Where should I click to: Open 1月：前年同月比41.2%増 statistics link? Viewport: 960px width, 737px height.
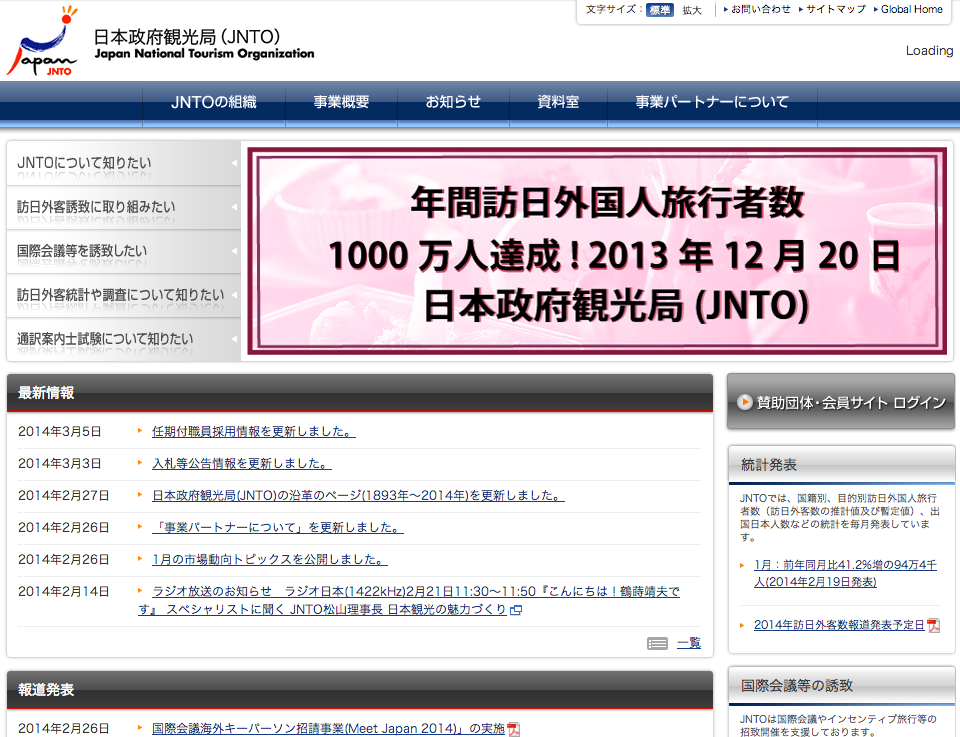(x=845, y=574)
